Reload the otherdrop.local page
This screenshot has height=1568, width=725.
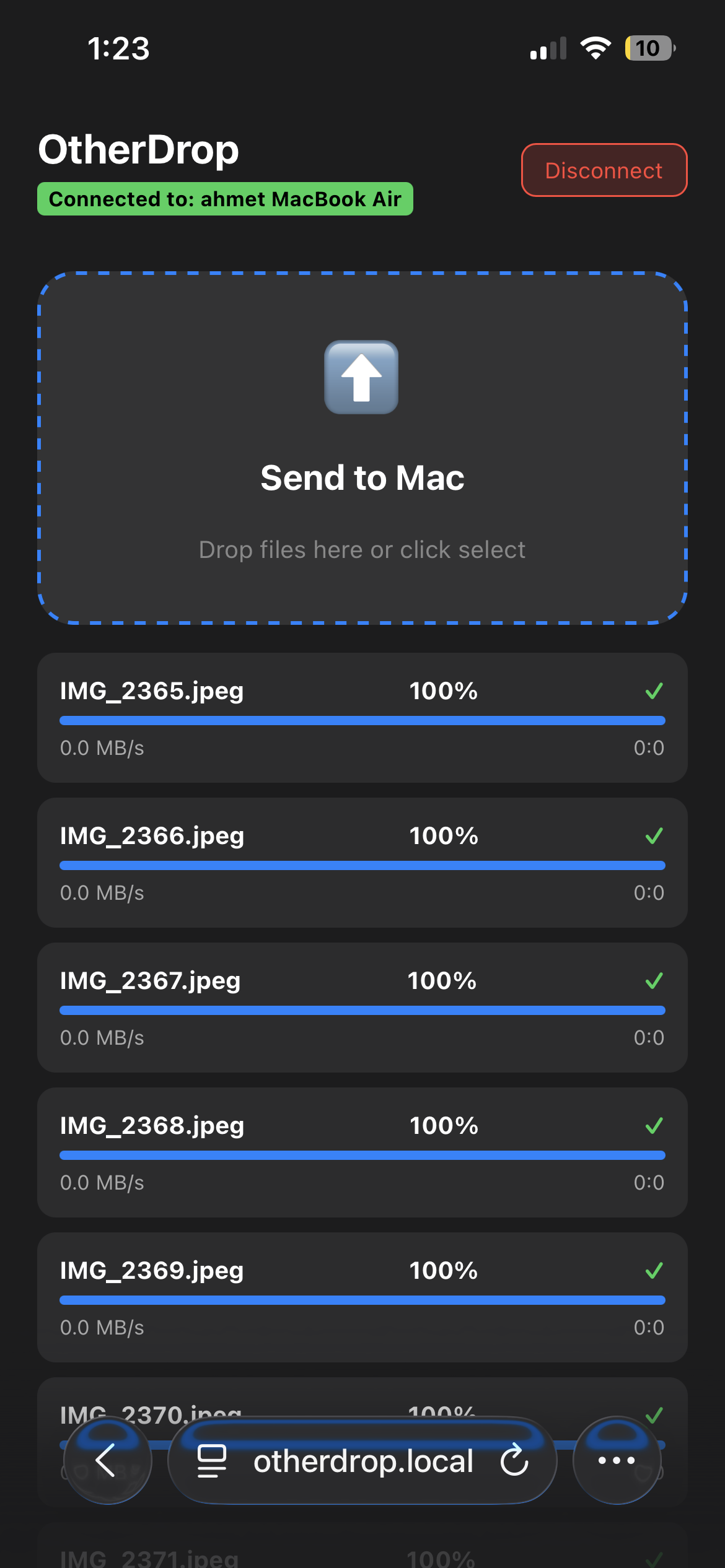point(514,1460)
